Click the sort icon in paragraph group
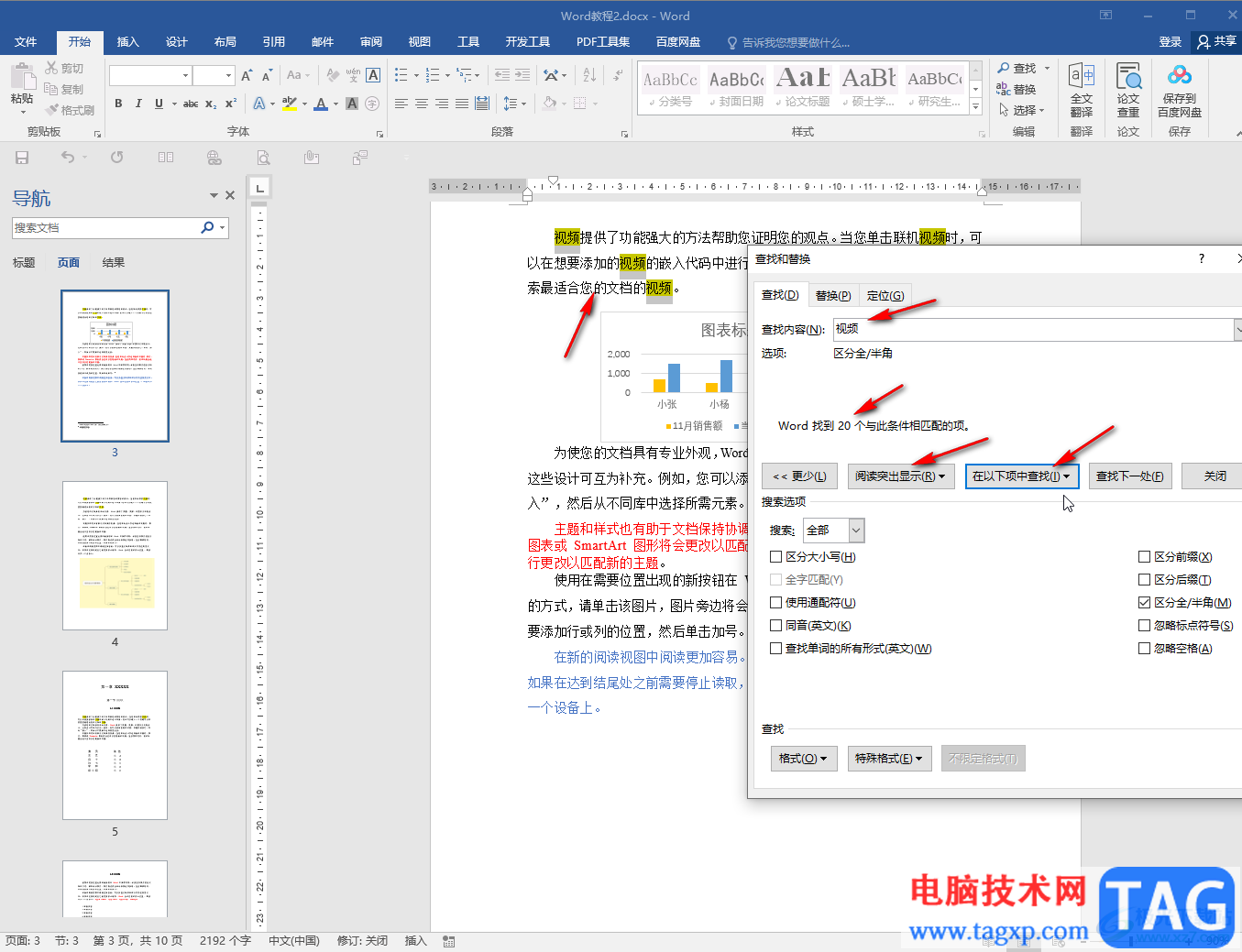This screenshot has height=952, width=1242. pos(588,75)
